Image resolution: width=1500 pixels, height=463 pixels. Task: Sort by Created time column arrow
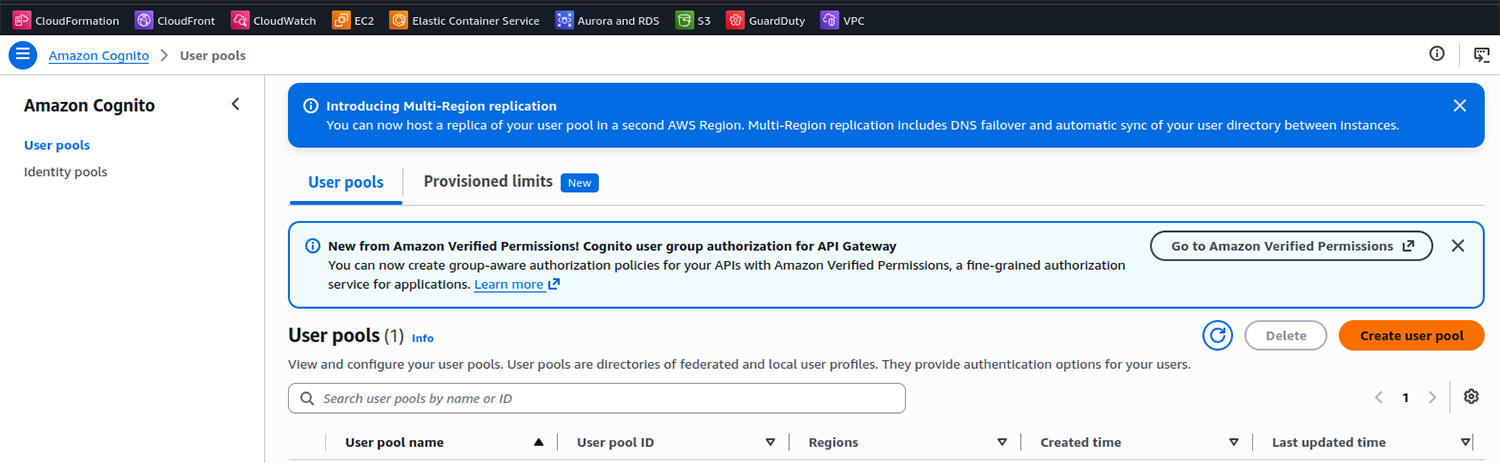tap(1234, 442)
